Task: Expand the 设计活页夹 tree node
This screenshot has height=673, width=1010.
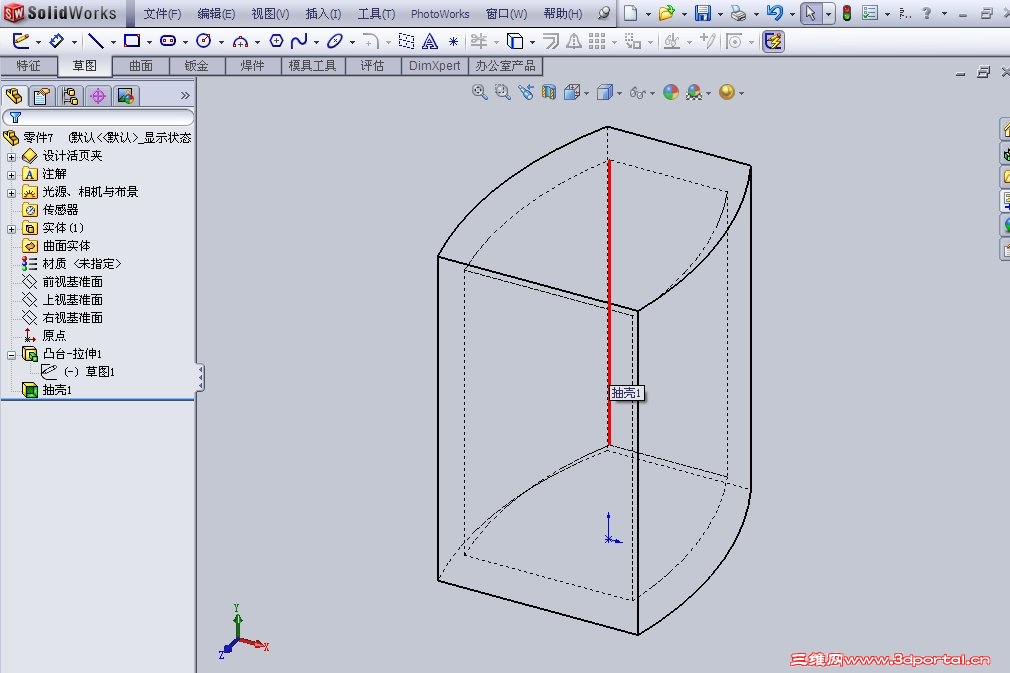Action: click(x=11, y=156)
